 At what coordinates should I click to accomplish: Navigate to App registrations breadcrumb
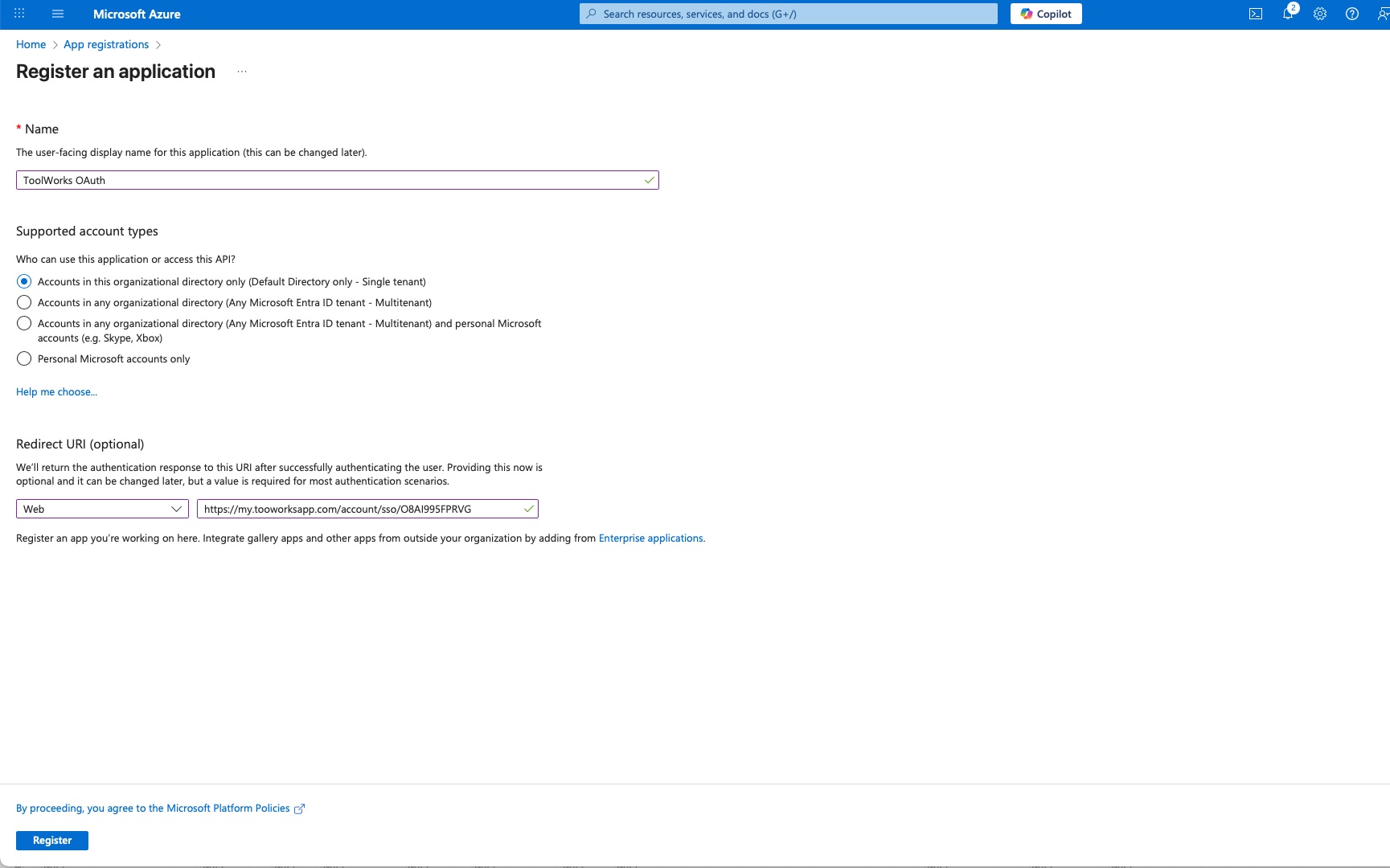[105, 44]
